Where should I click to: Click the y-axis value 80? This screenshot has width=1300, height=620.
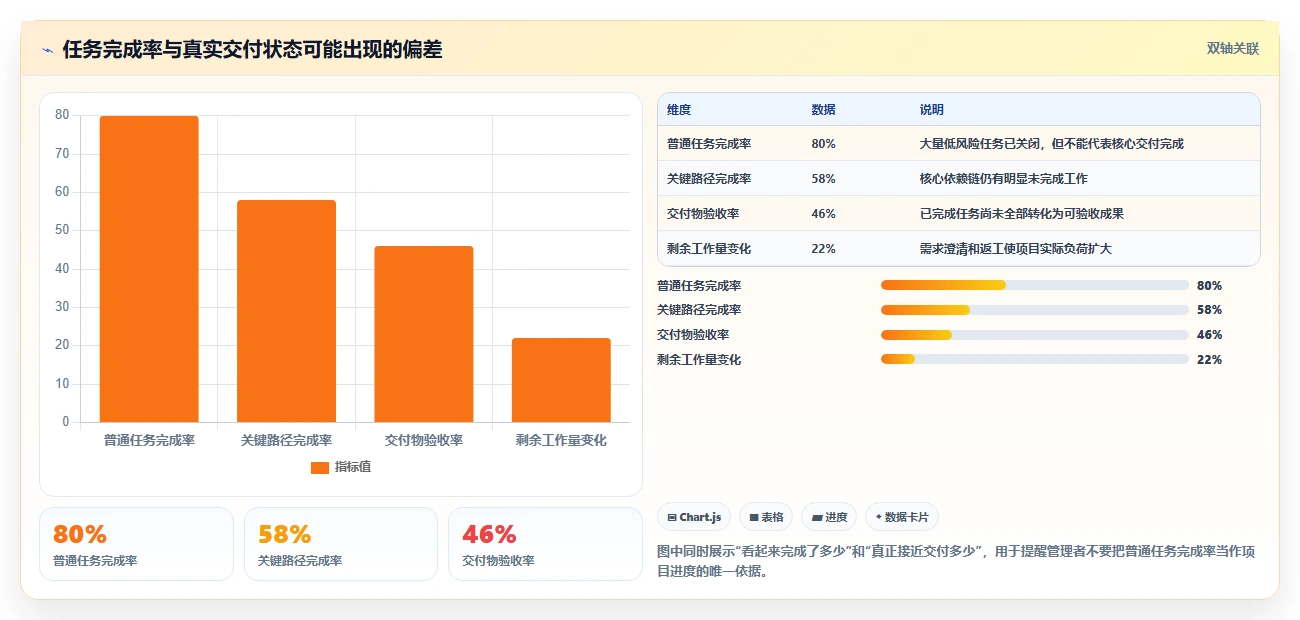62,115
